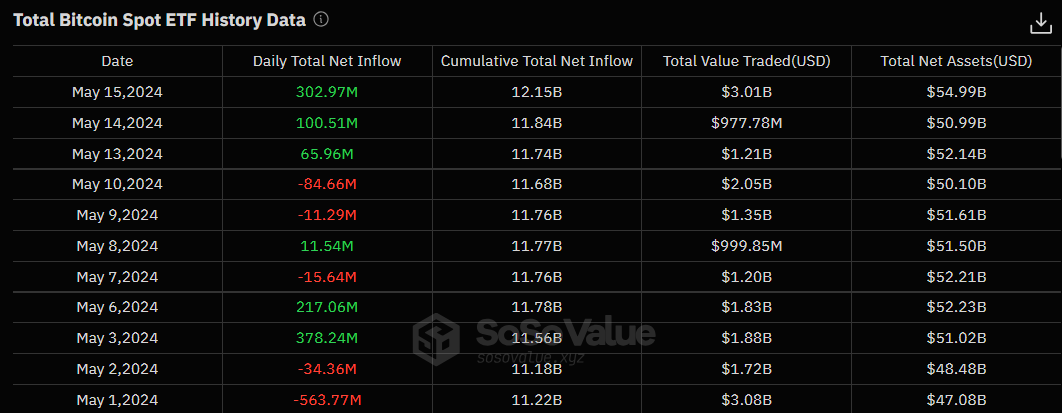Click the $54.99B net assets value

956,92
